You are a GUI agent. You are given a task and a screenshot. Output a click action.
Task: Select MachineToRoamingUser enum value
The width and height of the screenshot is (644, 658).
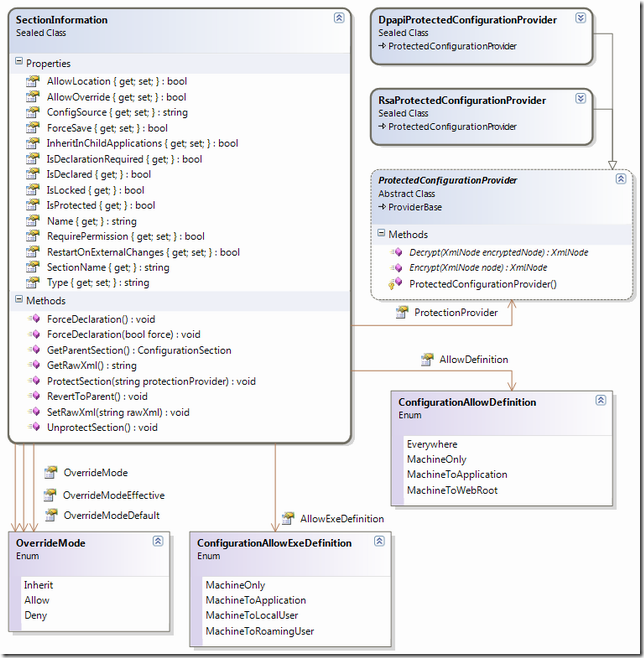point(260,631)
